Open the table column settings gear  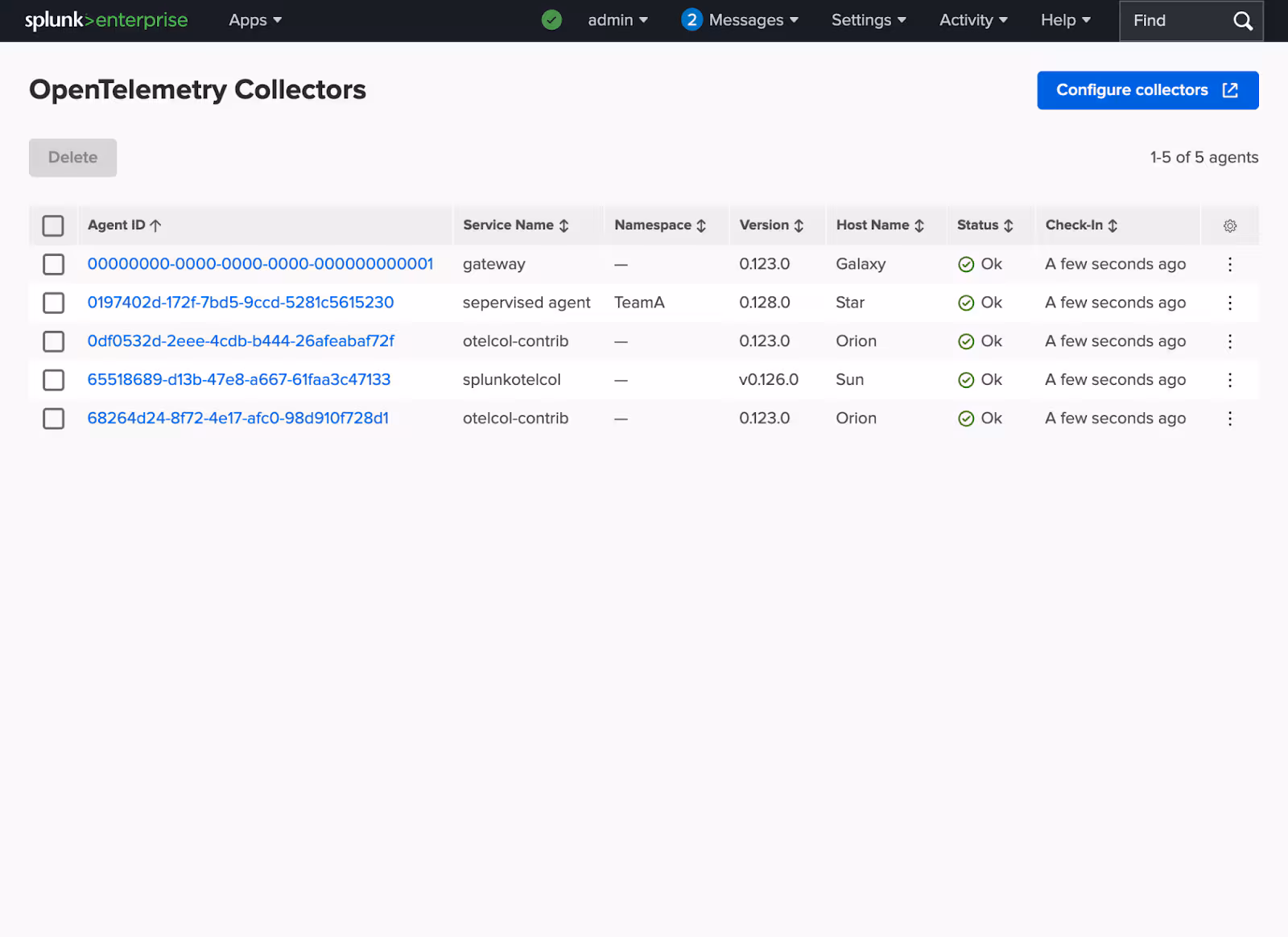coord(1229,226)
